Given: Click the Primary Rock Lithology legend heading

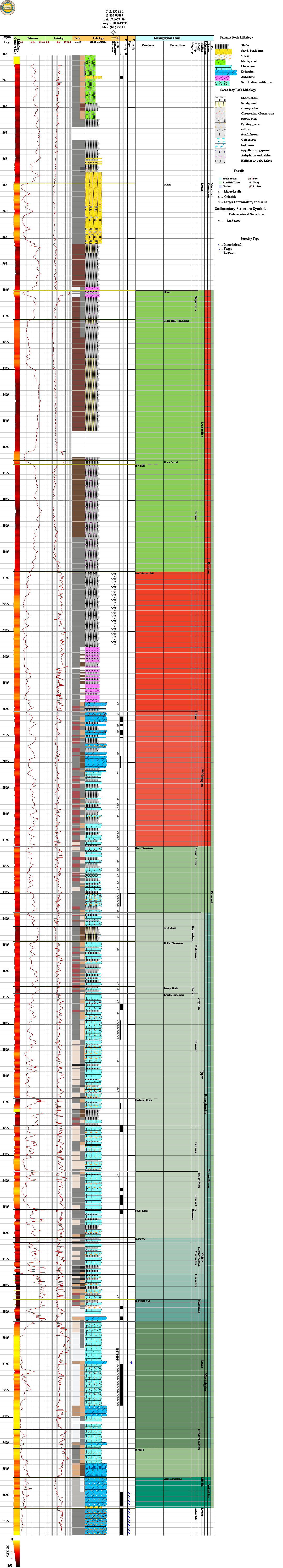Looking at the screenshot, I should click(237, 38).
